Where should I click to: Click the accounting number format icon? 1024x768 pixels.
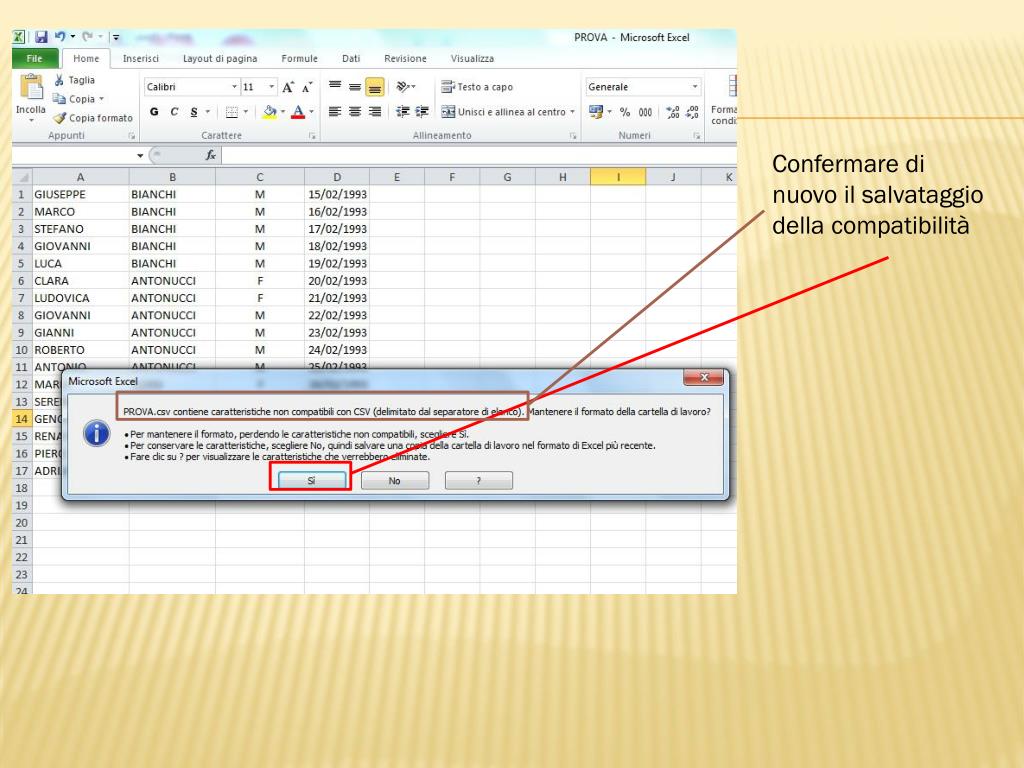coord(596,112)
